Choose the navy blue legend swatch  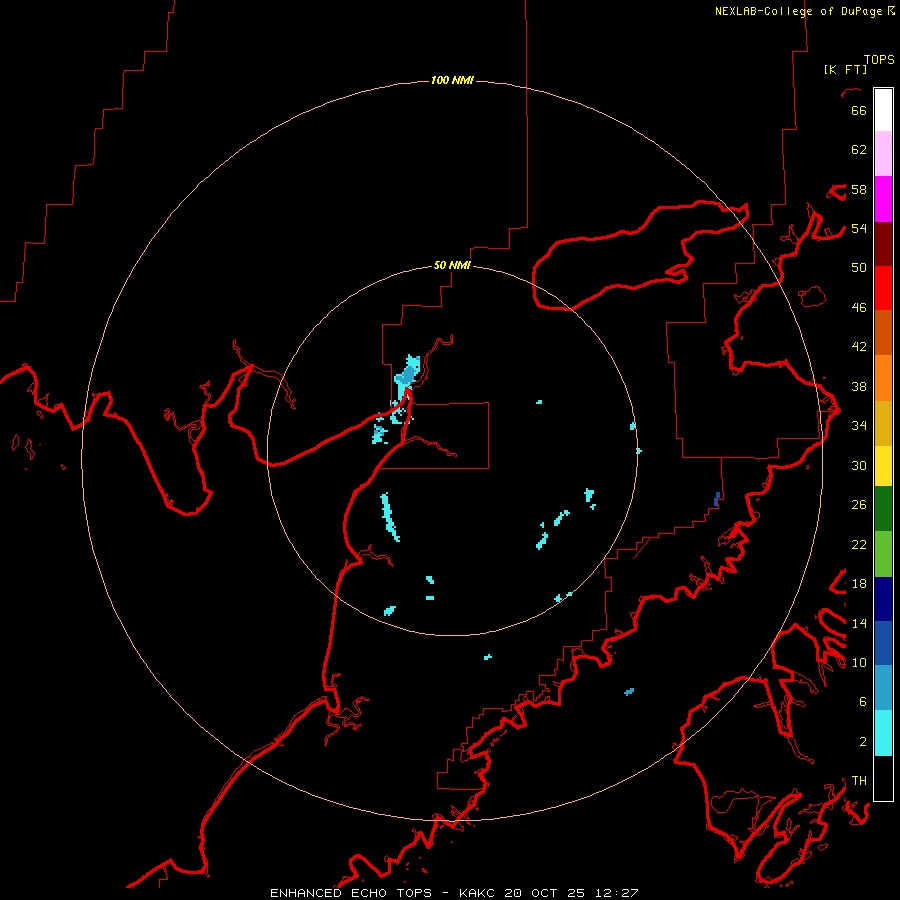[883, 599]
